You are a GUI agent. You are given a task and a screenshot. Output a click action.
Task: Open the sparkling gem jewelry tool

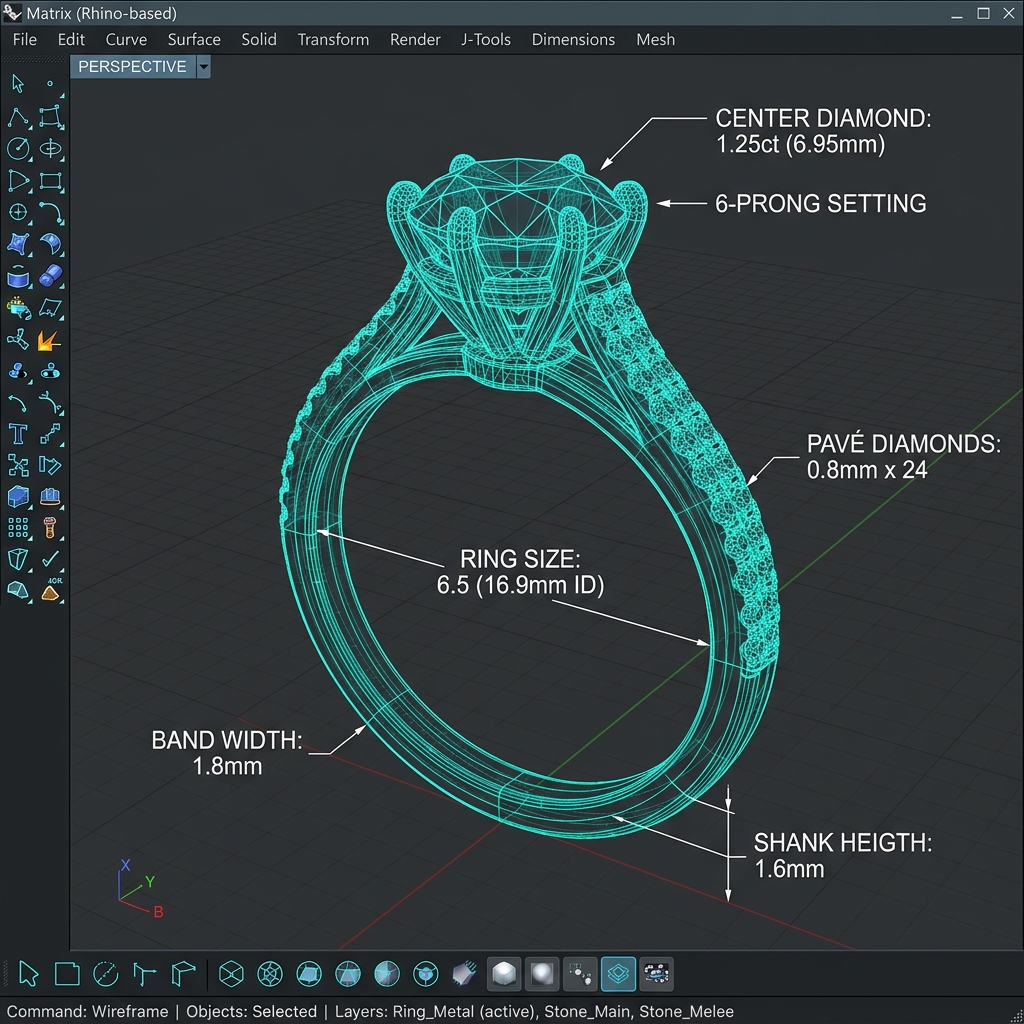pos(18,308)
